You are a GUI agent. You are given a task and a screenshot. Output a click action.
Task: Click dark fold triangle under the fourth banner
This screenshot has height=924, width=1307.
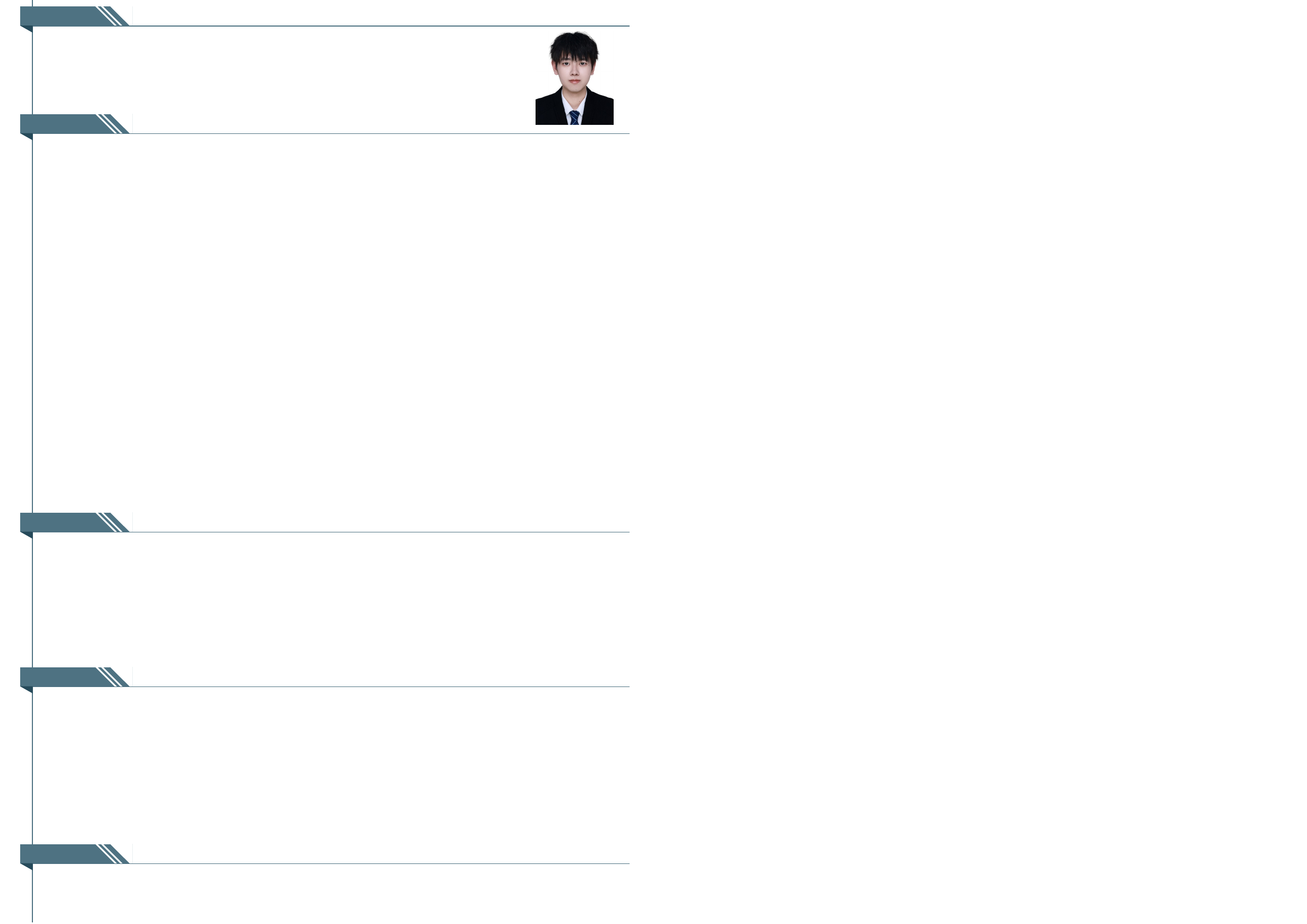pyautogui.click(x=28, y=690)
